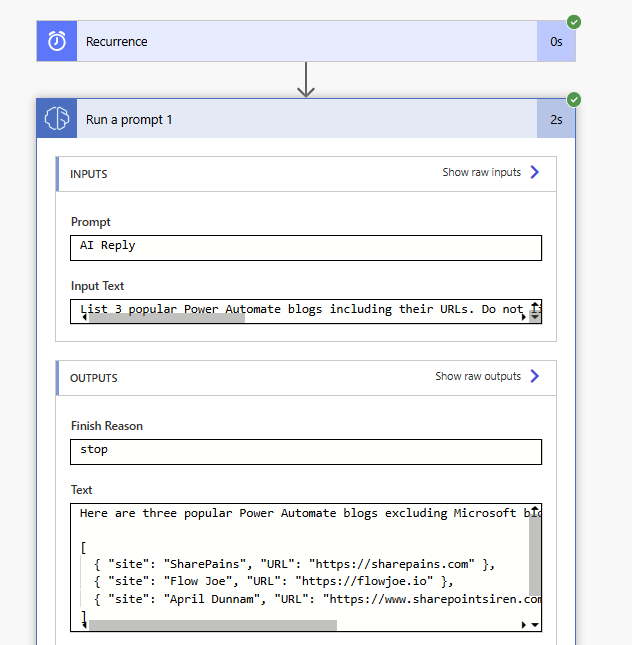Click output Text scroll right arrow
The height and width of the screenshot is (645, 632).
pos(524,625)
